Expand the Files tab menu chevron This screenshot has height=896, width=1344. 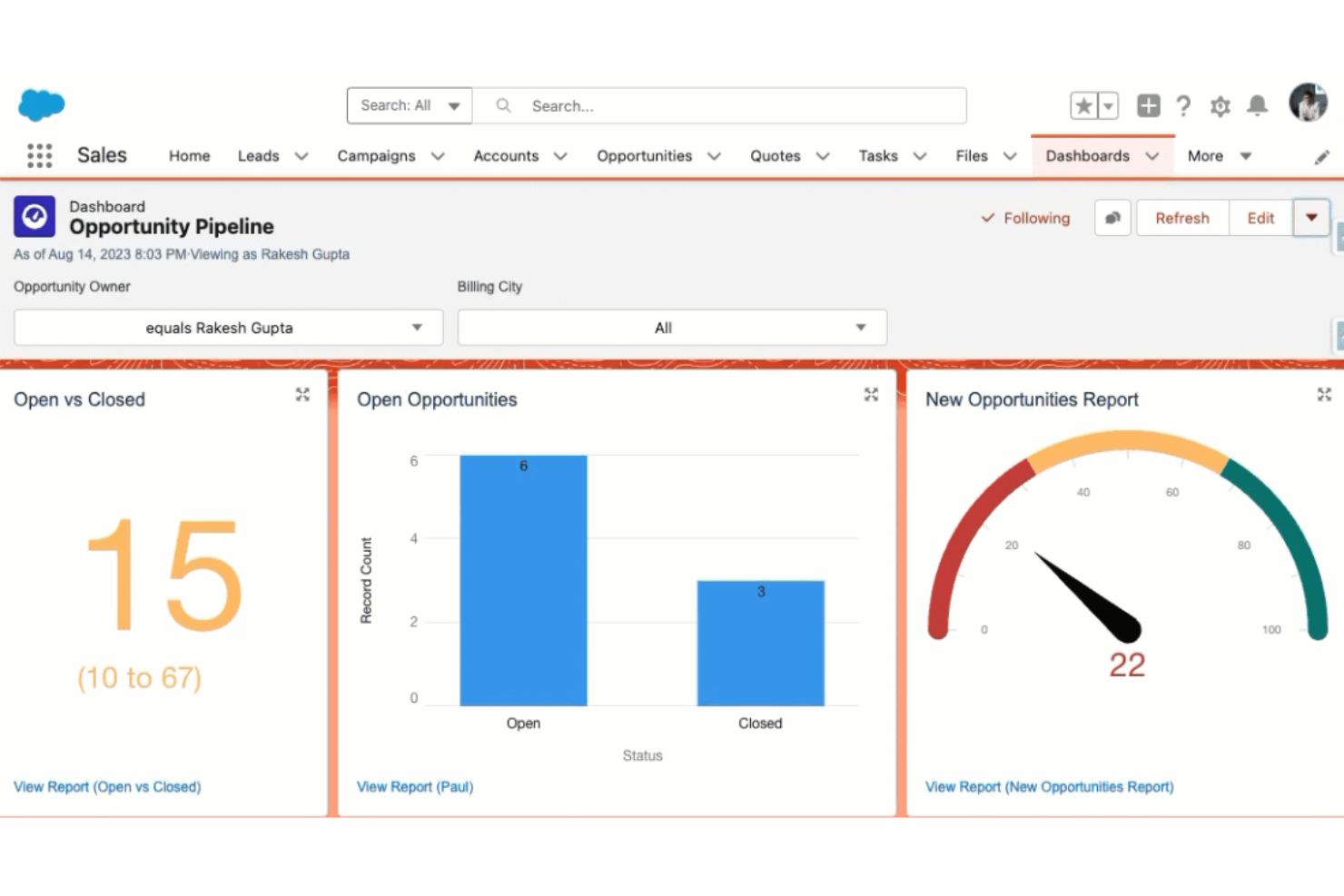(1010, 156)
